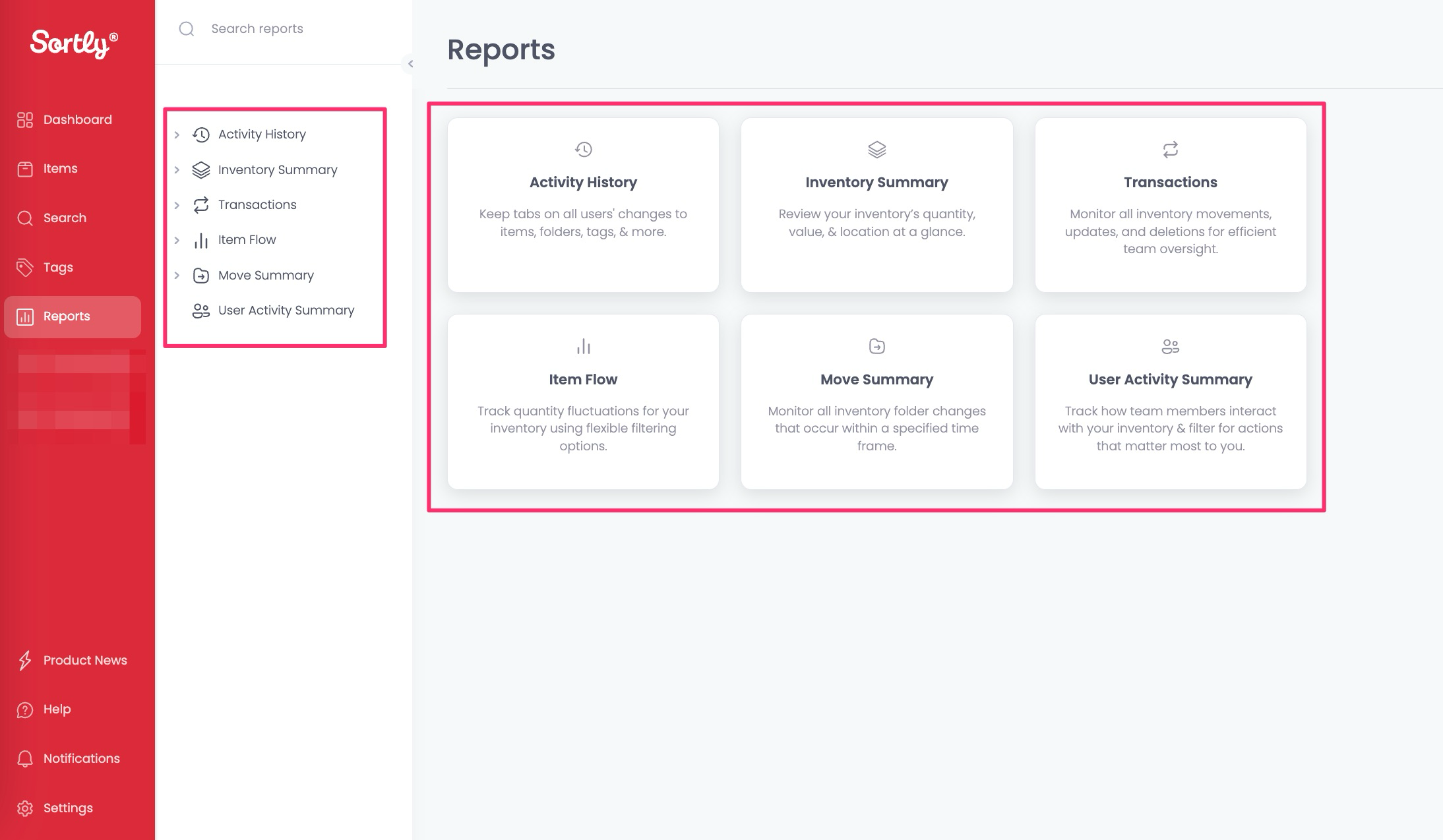
Task: Open Dashboard from the sidebar
Action: [77, 119]
